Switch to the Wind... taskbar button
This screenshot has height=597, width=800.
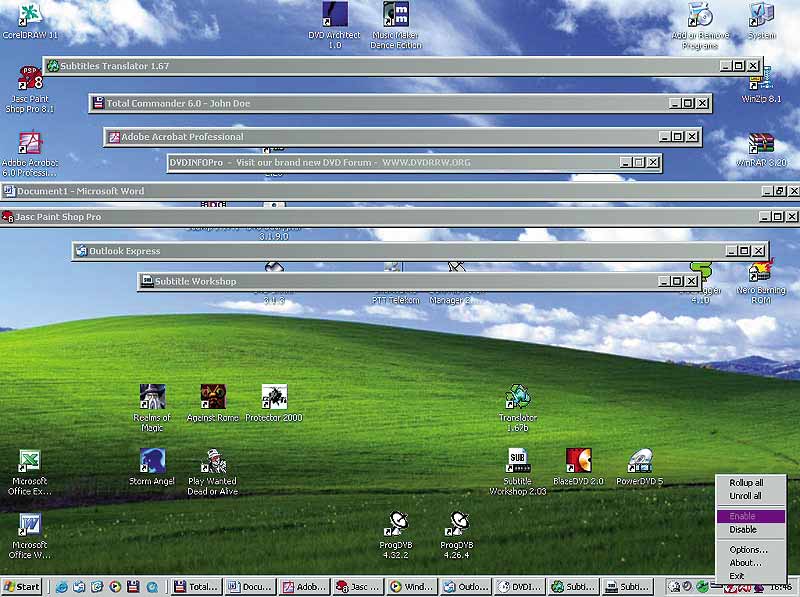coord(413,587)
